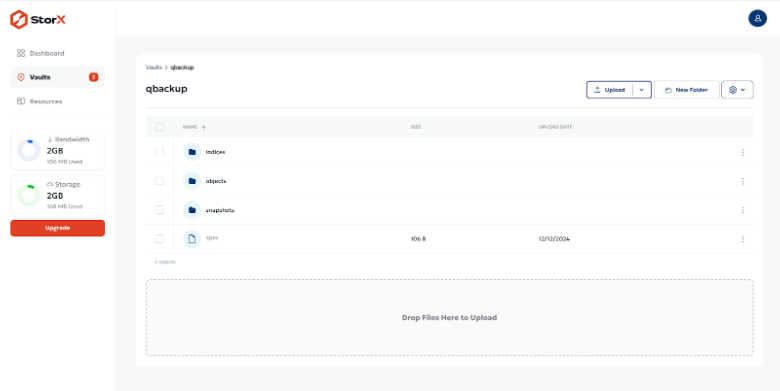Click the Drop Files Here upload area
The width and height of the screenshot is (780, 391).
(449, 317)
